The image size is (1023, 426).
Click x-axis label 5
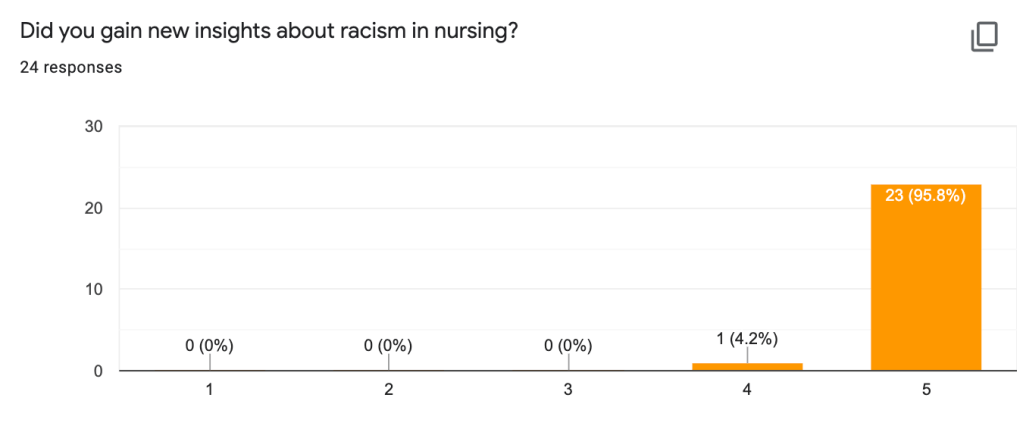[x=927, y=391]
